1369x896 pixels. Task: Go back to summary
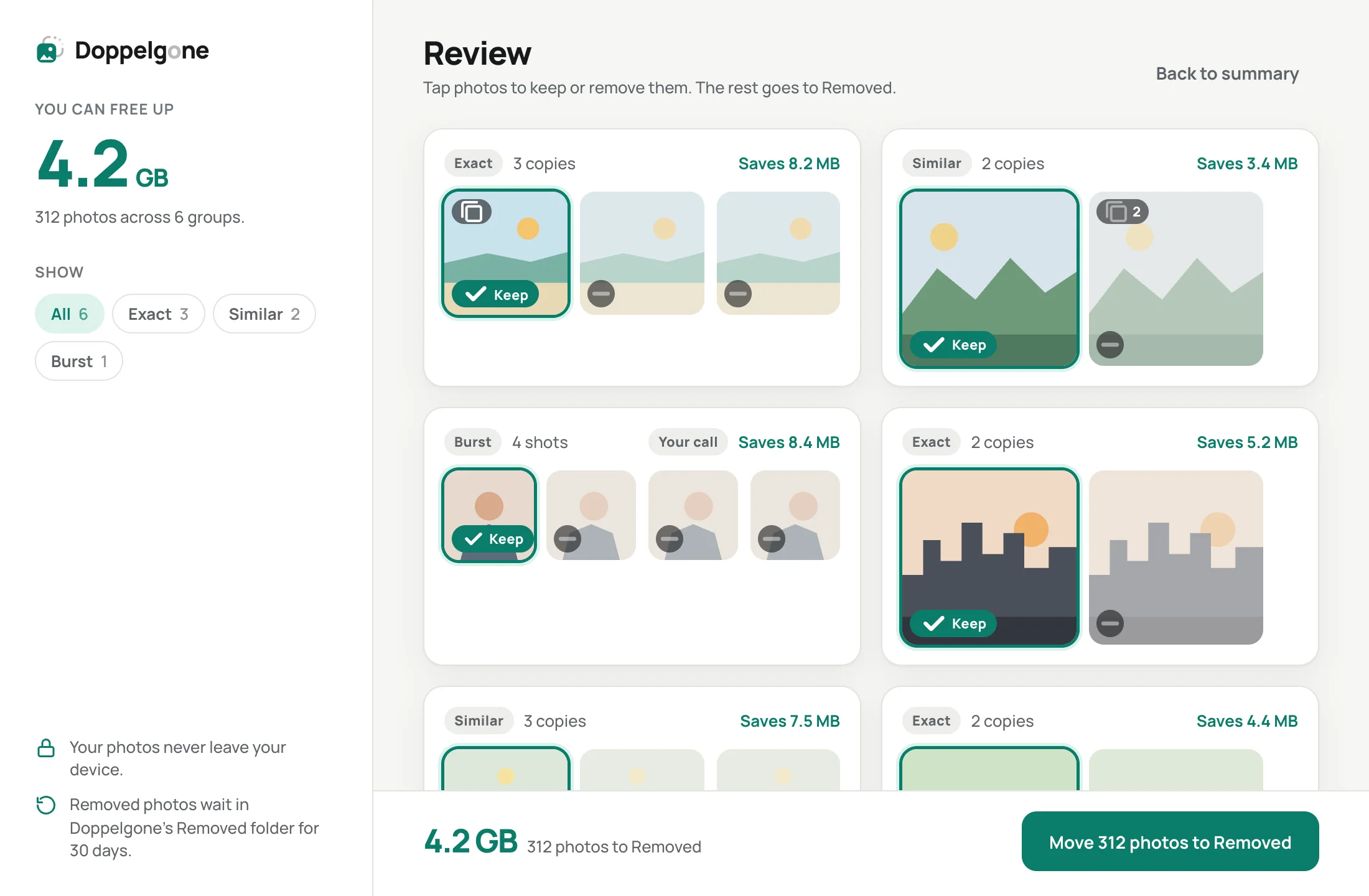[x=1227, y=73]
